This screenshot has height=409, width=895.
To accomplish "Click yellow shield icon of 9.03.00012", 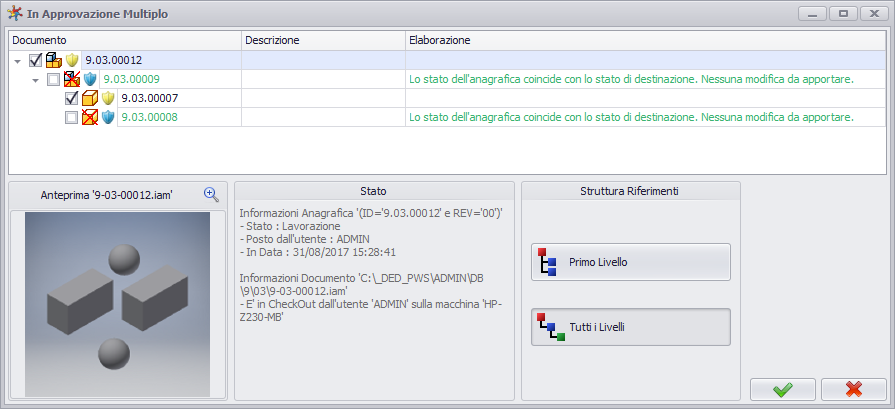I will 71,60.
